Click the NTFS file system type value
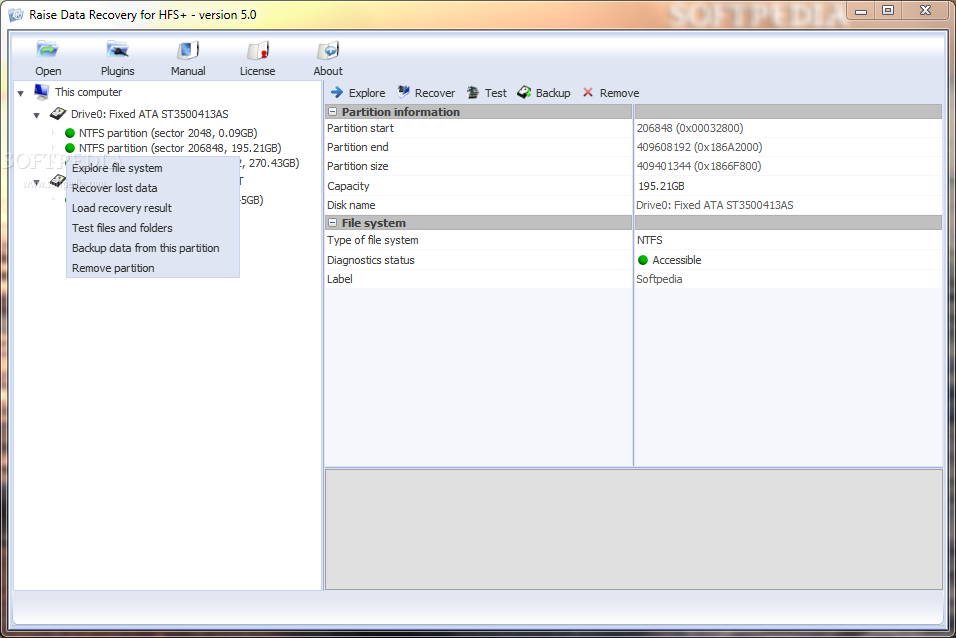The image size is (956, 638). (x=649, y=240)
